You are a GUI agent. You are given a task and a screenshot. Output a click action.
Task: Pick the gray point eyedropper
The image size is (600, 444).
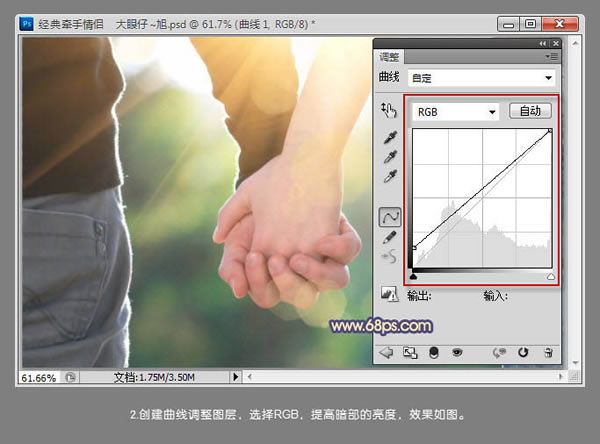point(390,157)
